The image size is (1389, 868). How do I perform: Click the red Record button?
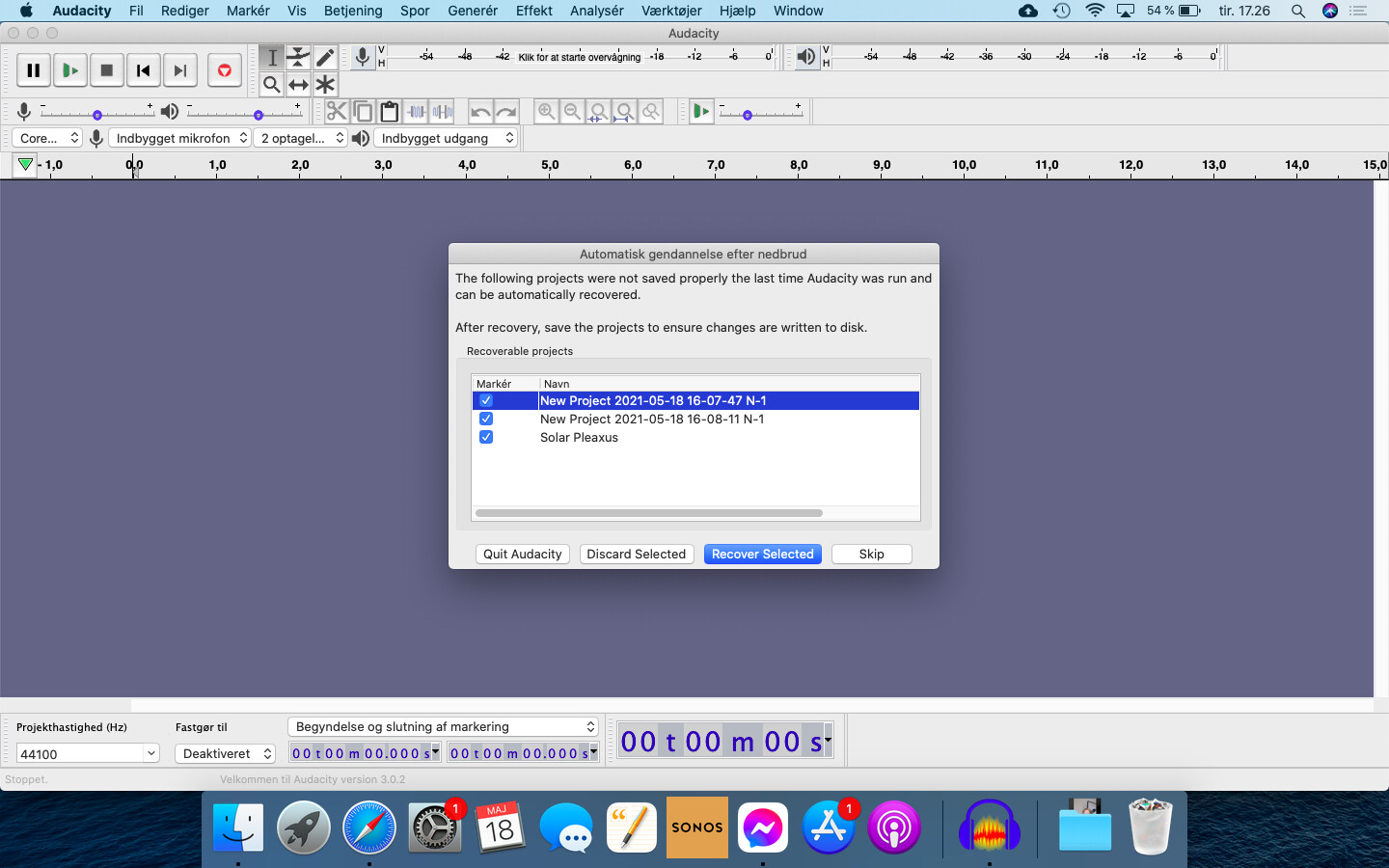coord(225,70)
